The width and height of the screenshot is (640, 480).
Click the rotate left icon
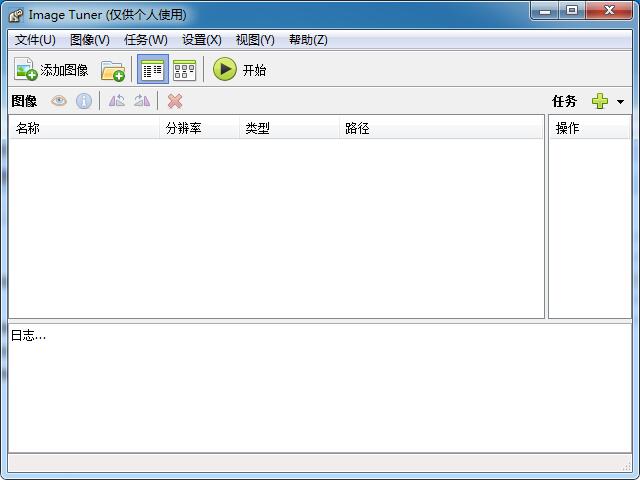pyautogui.click(x=117, y=101)
